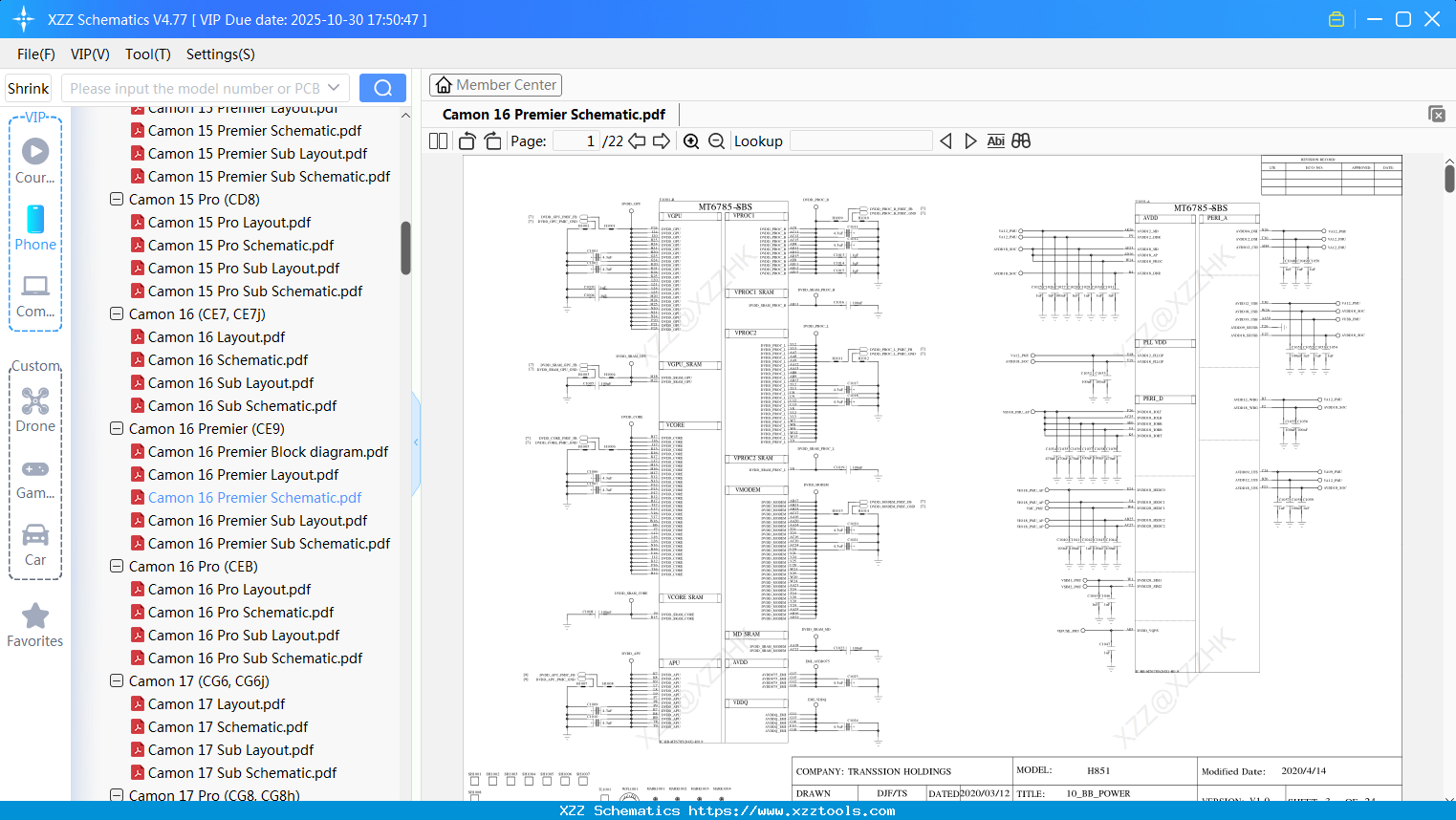1456x820 pixels.
Task: Select highlighted Camon 16 Premier Schematic.pdf in tree
Action: tap(254, 497)
